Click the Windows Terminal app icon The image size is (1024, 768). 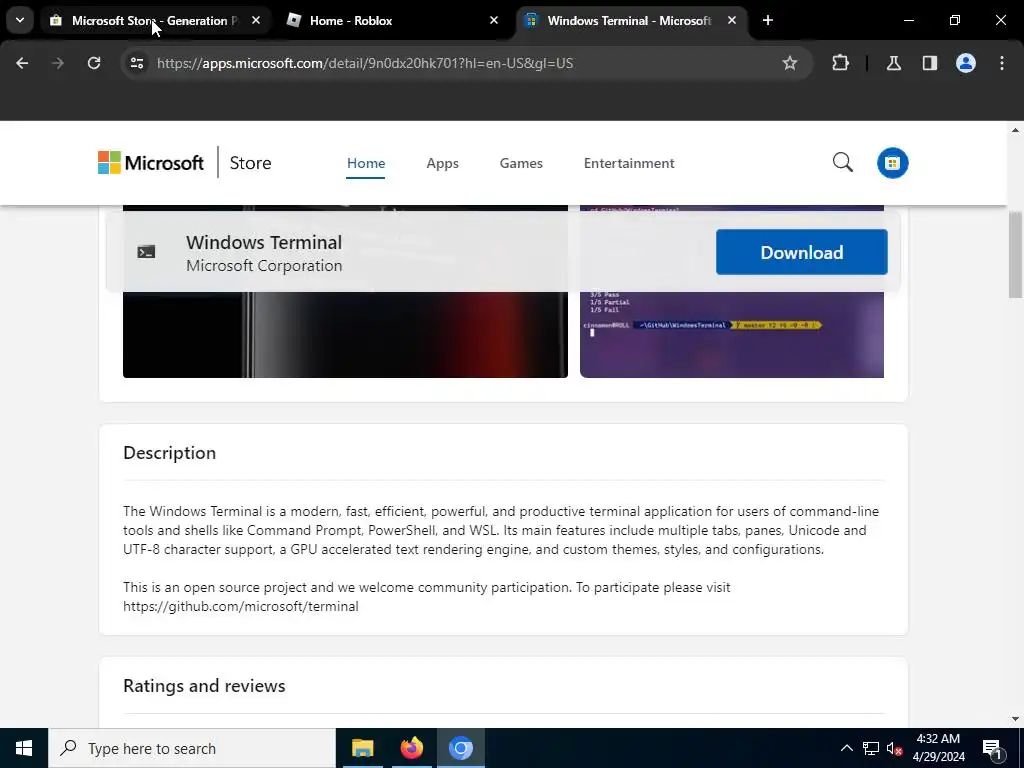click(x=146, y=252)
